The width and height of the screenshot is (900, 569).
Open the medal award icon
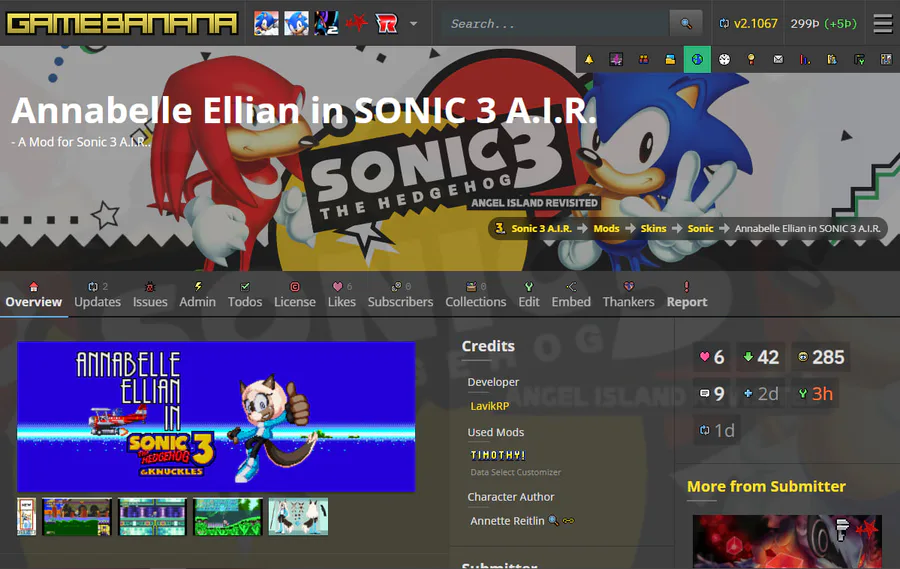click(x=751, y=60)
